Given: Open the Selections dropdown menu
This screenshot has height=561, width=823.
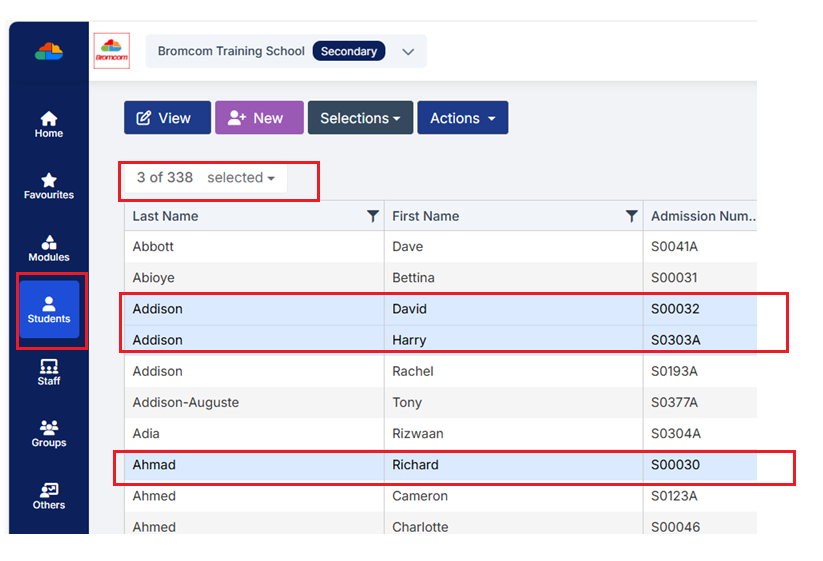Looking at the screenshot, I should click(x=360, y=118).
